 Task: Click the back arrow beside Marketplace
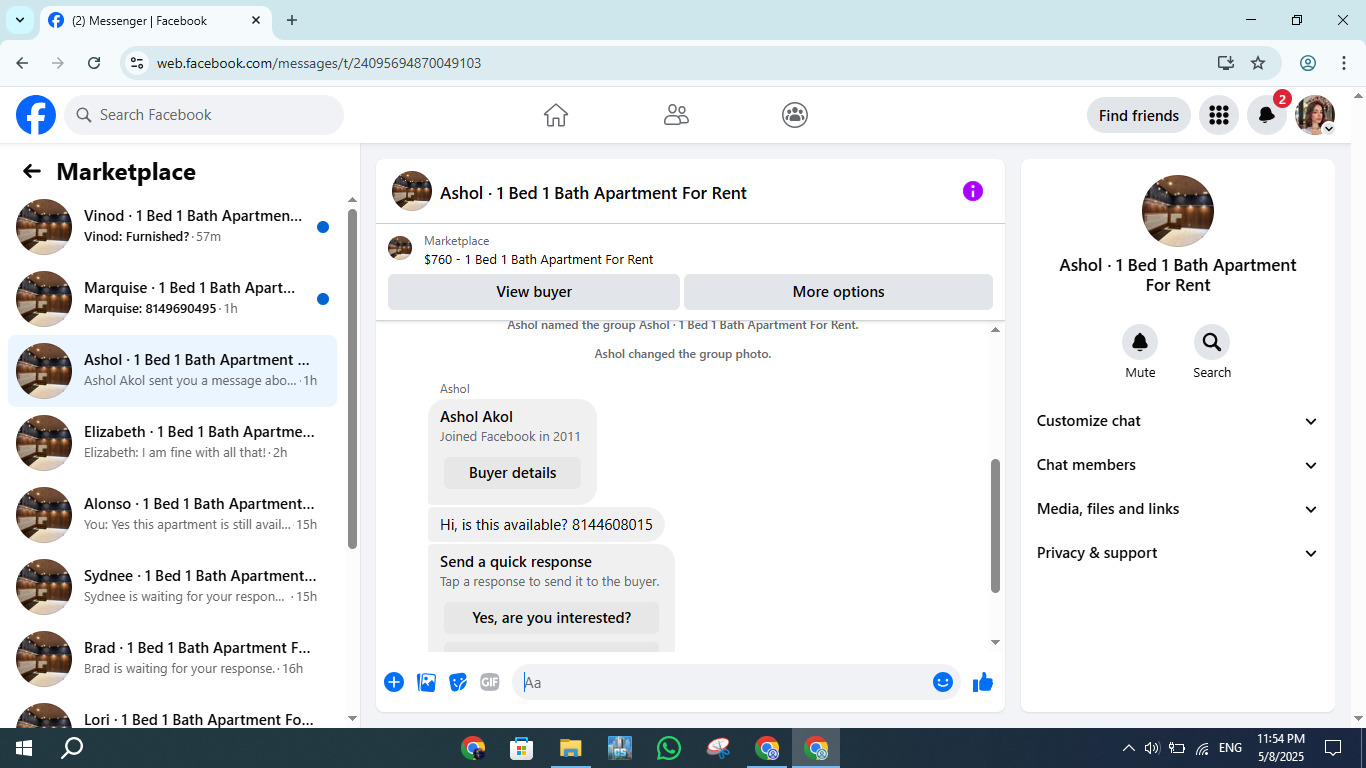32,171
